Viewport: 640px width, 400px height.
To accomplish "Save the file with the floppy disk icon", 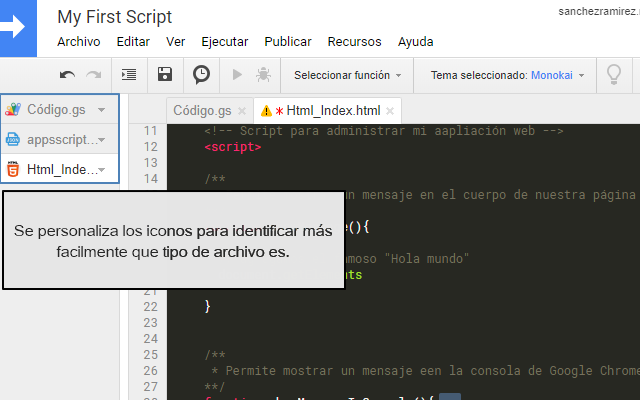I will [x=165, y=75].
